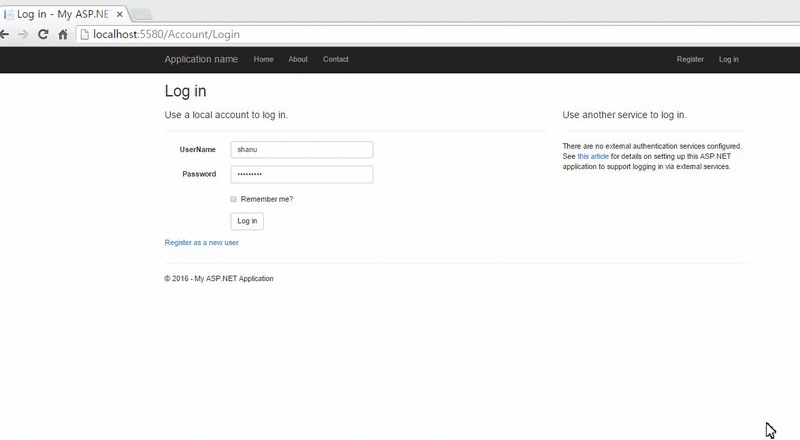Click the Password field label
The image size is (800, 440).
pyautogui.click(x=199, y=174)
